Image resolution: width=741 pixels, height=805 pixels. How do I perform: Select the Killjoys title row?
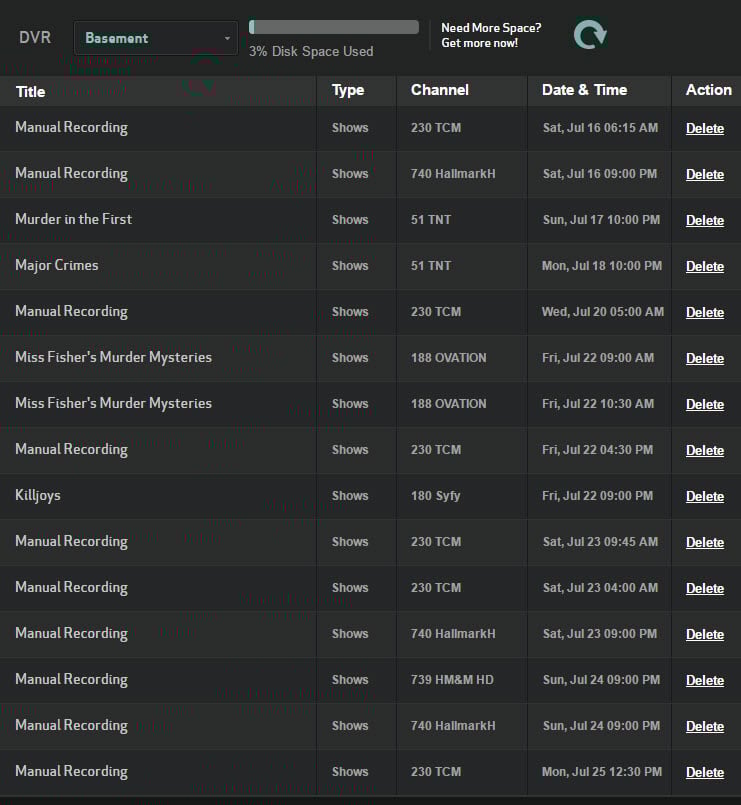click(38, 495)
